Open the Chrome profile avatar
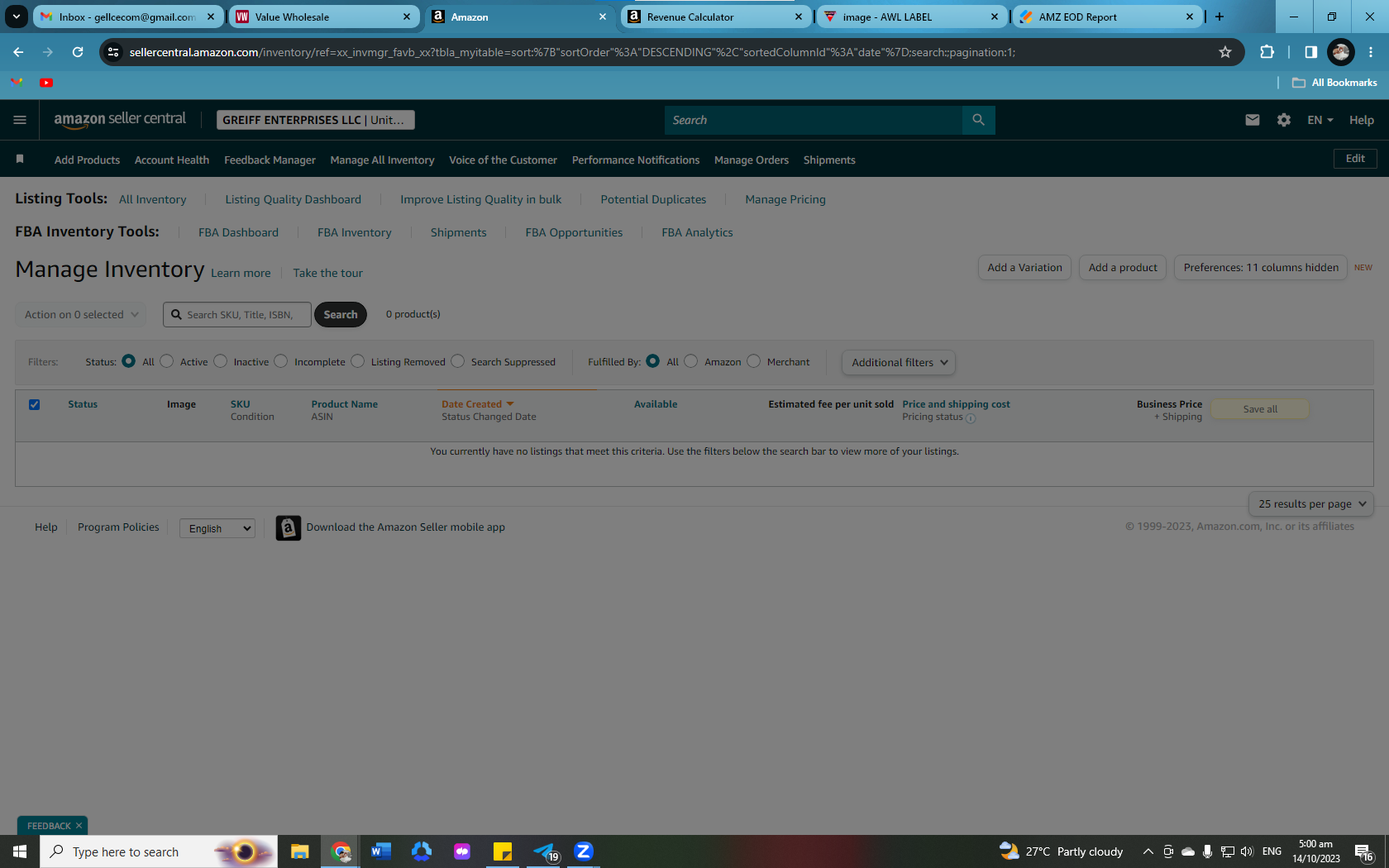This screenshot has height=868, width=1389. (1340, 52)
